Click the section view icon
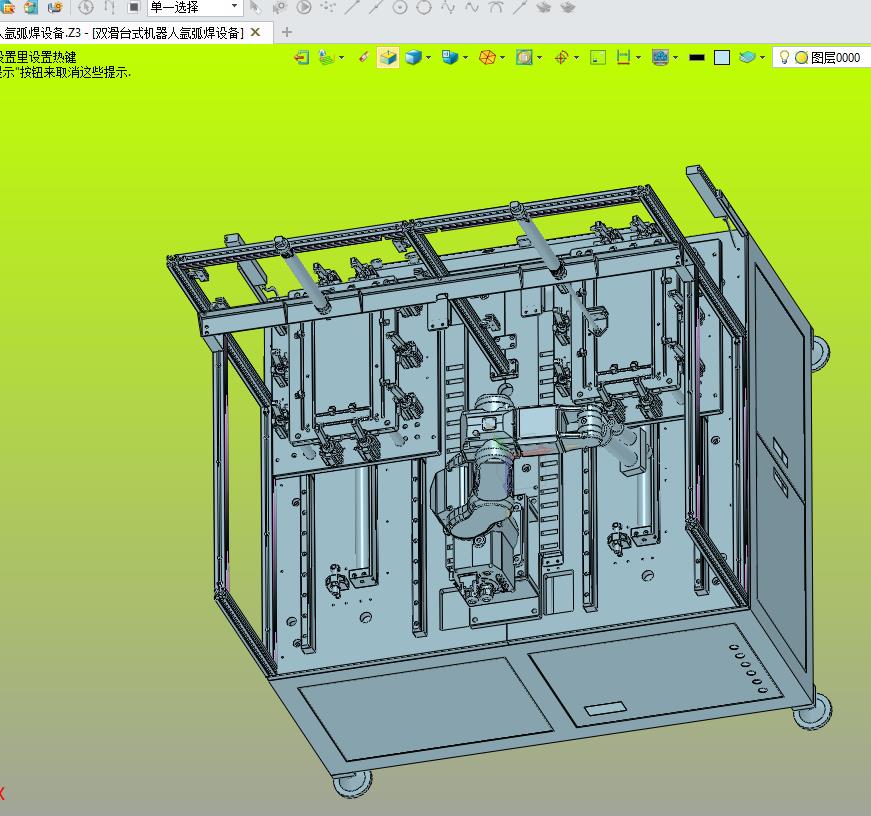 coord(524,57)
